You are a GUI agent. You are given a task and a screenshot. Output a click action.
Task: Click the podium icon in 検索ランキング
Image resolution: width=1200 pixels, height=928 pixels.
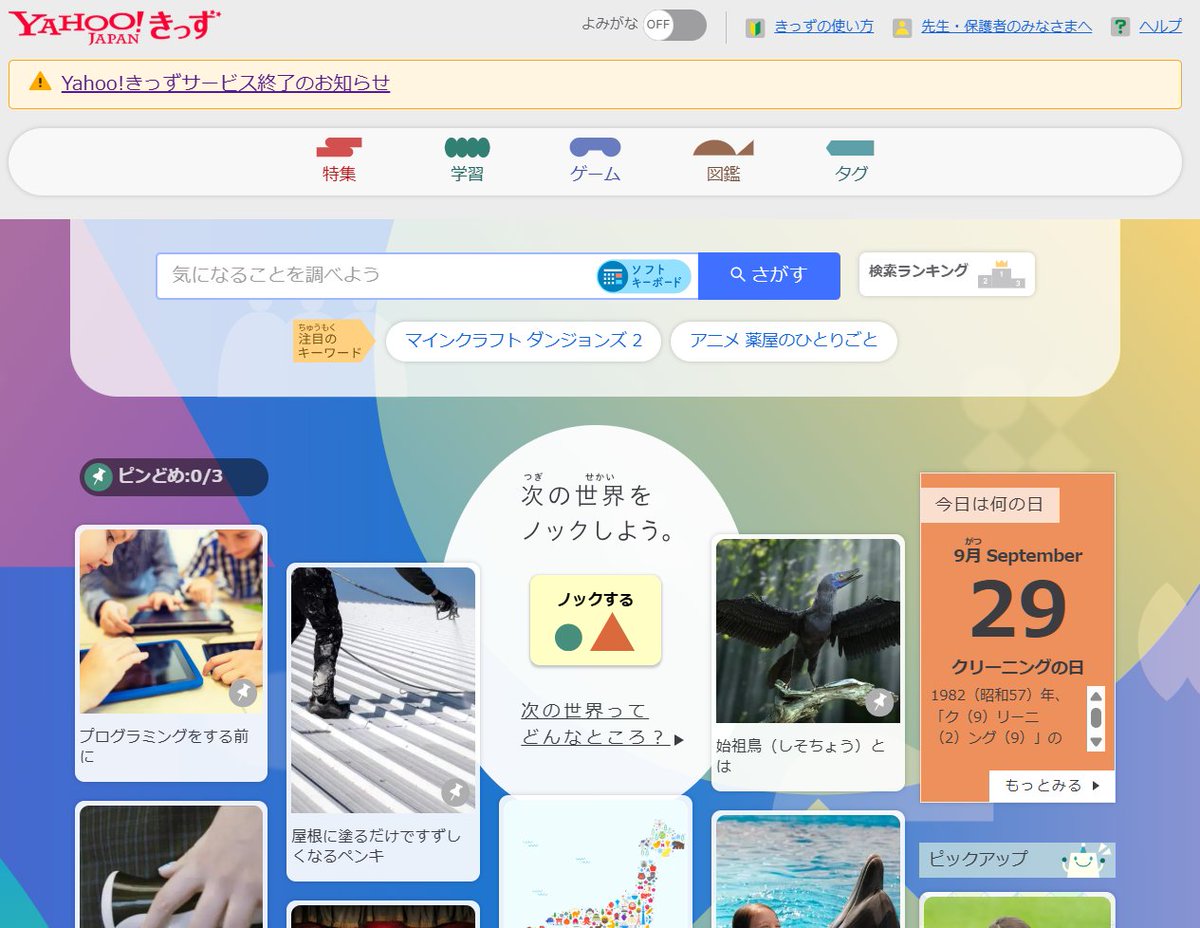coord(1001,275)
